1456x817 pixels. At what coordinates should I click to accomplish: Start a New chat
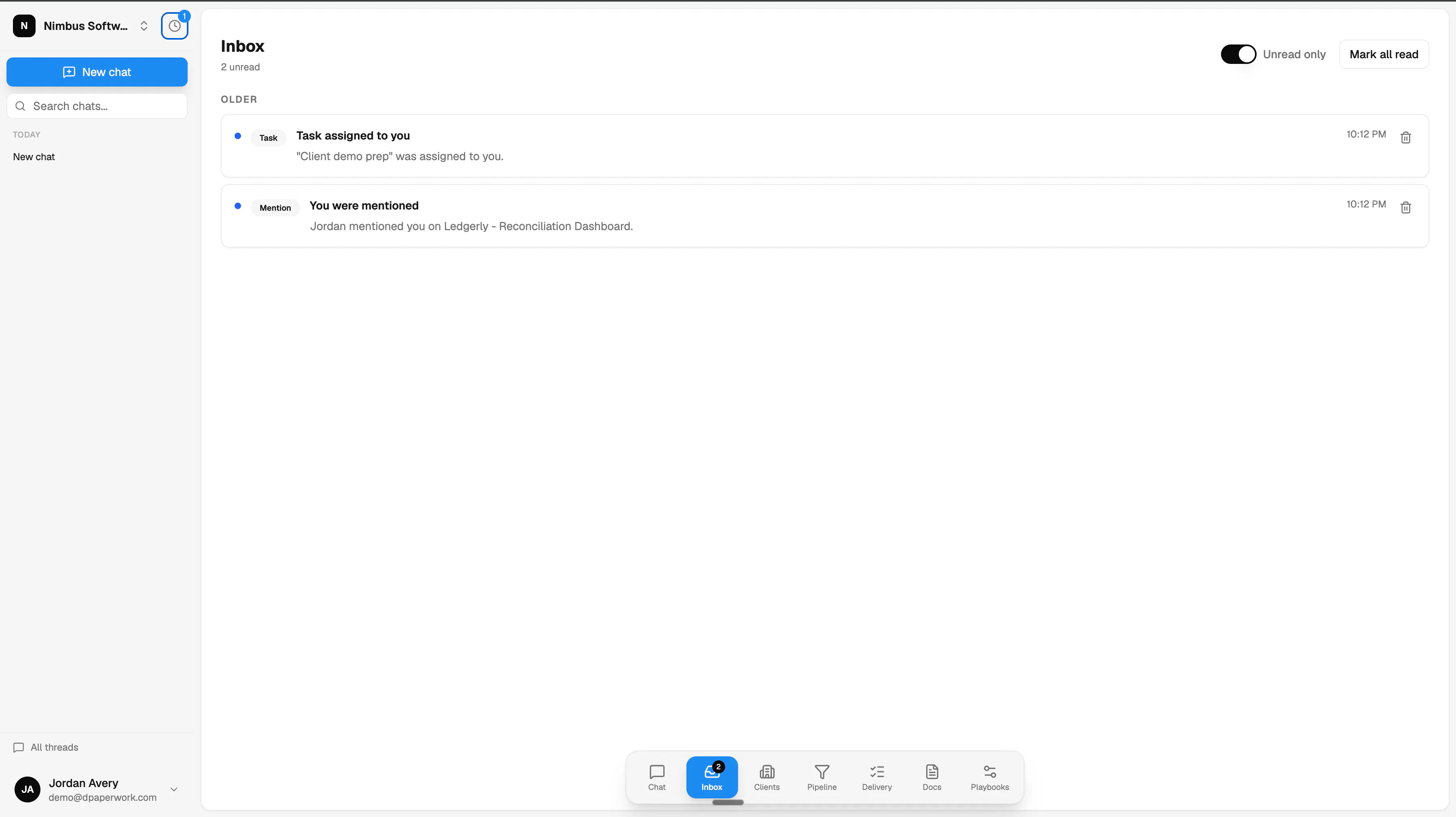[x=97, y=72]
